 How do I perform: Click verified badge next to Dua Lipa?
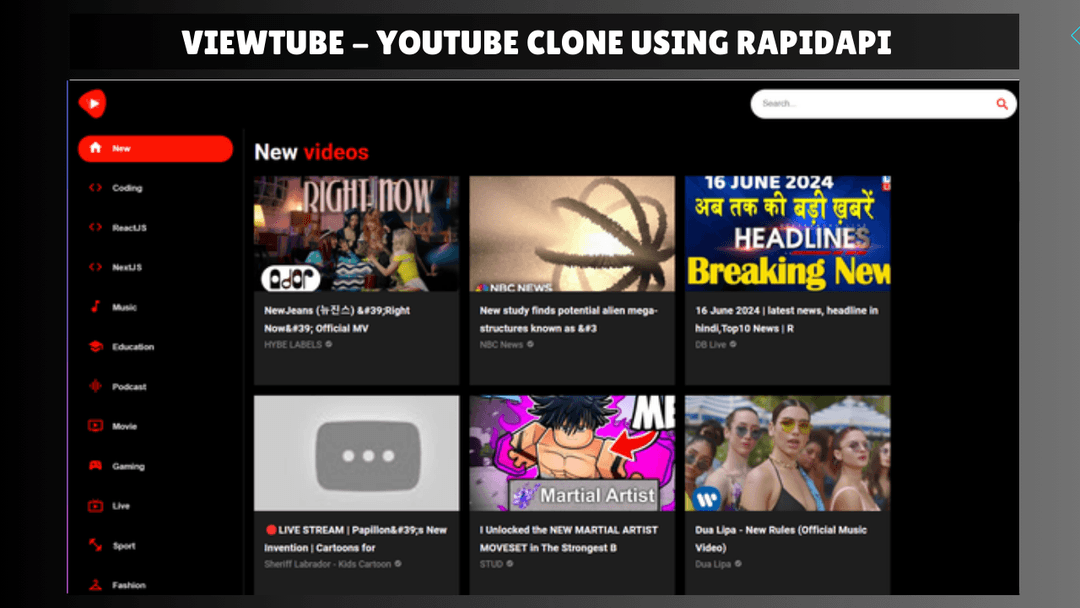[x=738, y=564]
